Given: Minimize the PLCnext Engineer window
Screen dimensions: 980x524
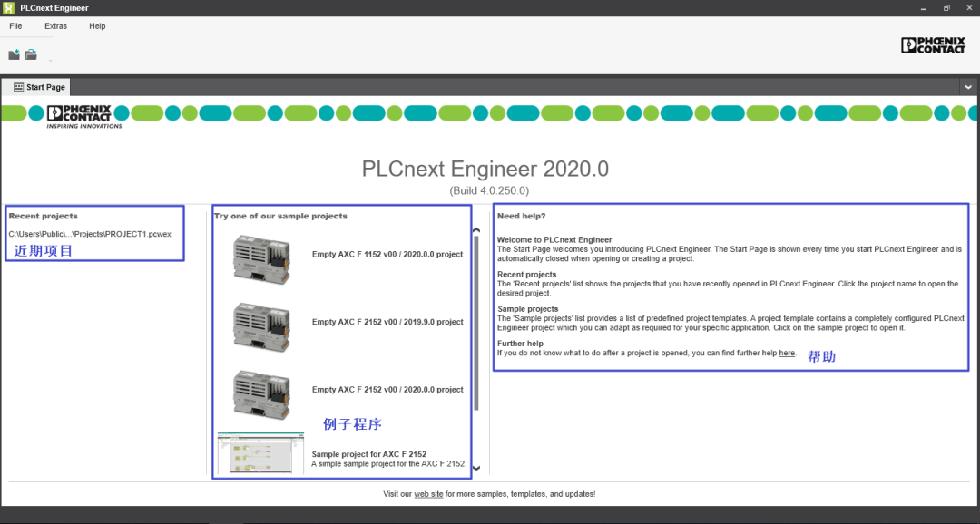Looking at the screenshot, I should (923, 8).
